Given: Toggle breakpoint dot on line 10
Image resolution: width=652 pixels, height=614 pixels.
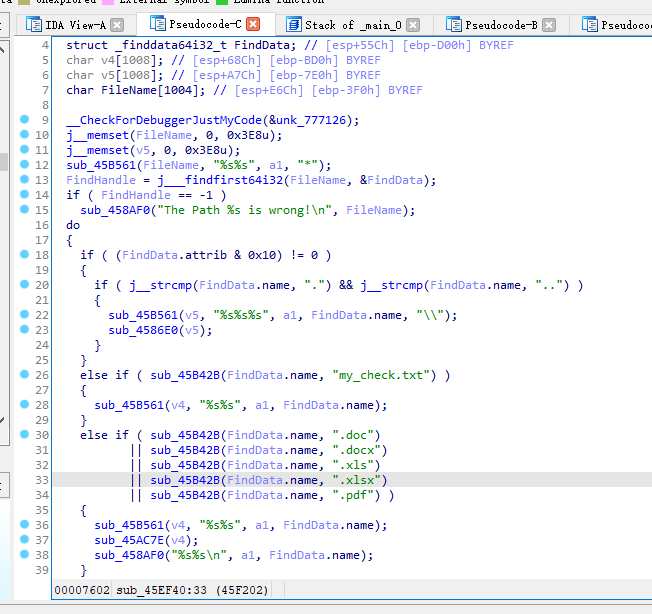Looking at the screenshot, I should [25, 134].
